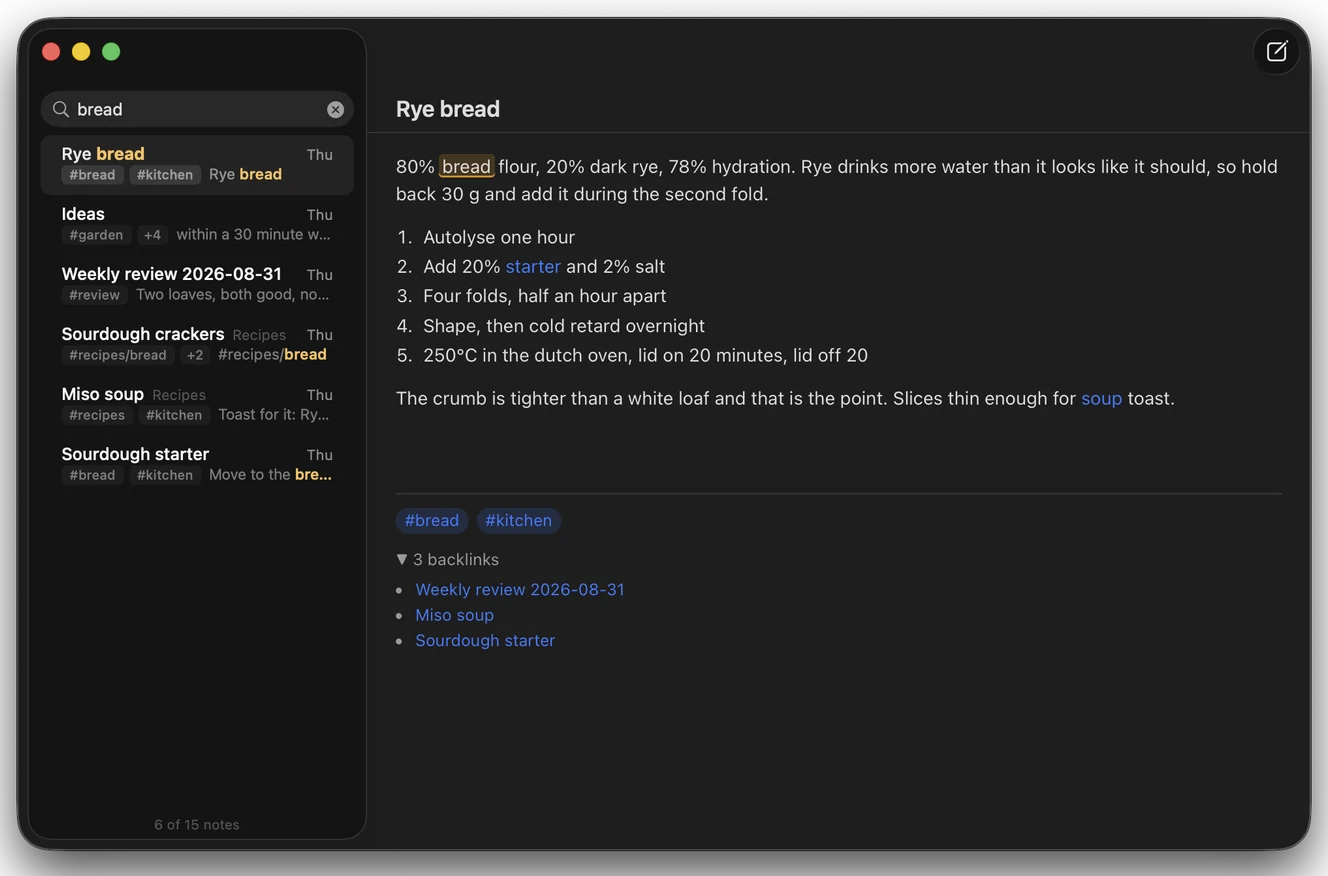Open the Sourdough starter note in list
Image resolution: width=1328 pixels, height=876 pixels.
197,464
